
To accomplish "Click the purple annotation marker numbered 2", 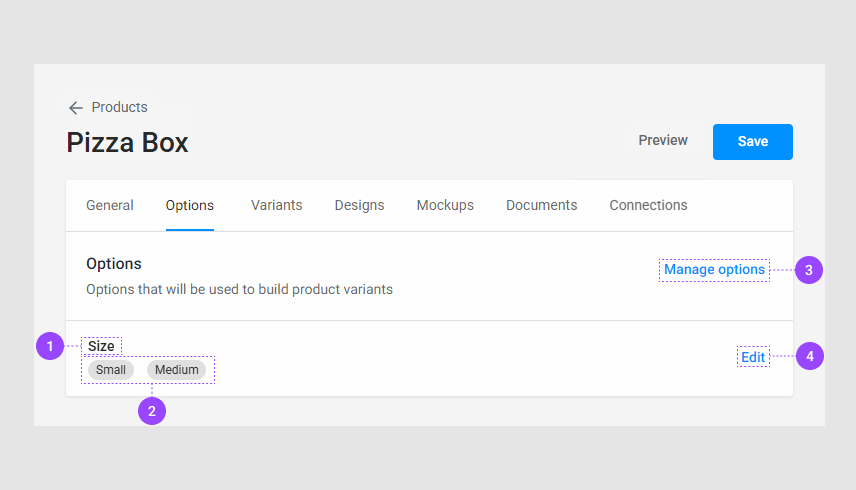I will point(152,410).
